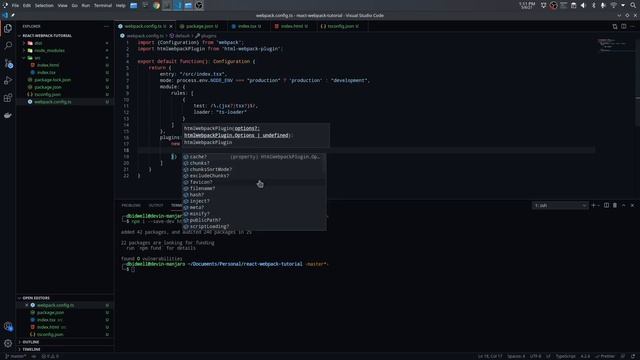This screenshot has height=360, width=640.
Task: Click the open changes icon in editor toolbar
Action: click(615, 26)
